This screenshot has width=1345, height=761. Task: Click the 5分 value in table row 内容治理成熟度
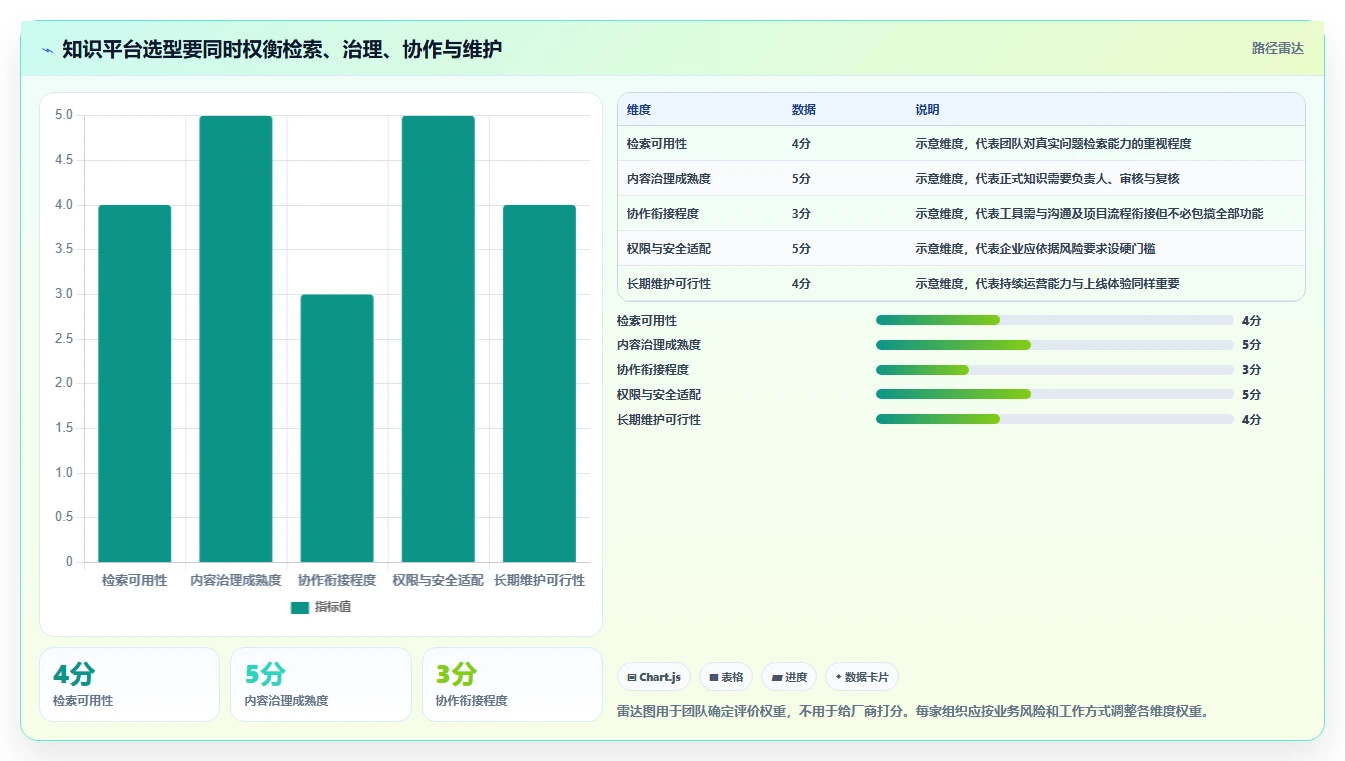point(801,179)
